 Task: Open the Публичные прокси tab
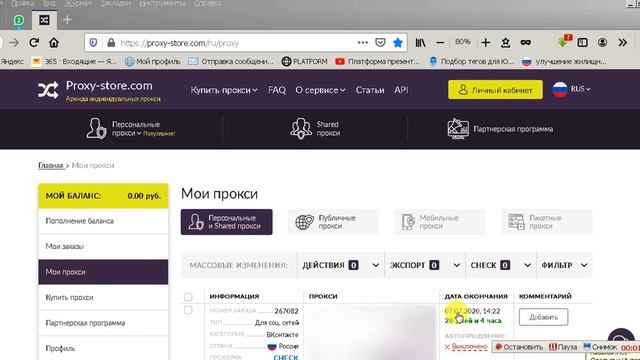tap(333, 222)
